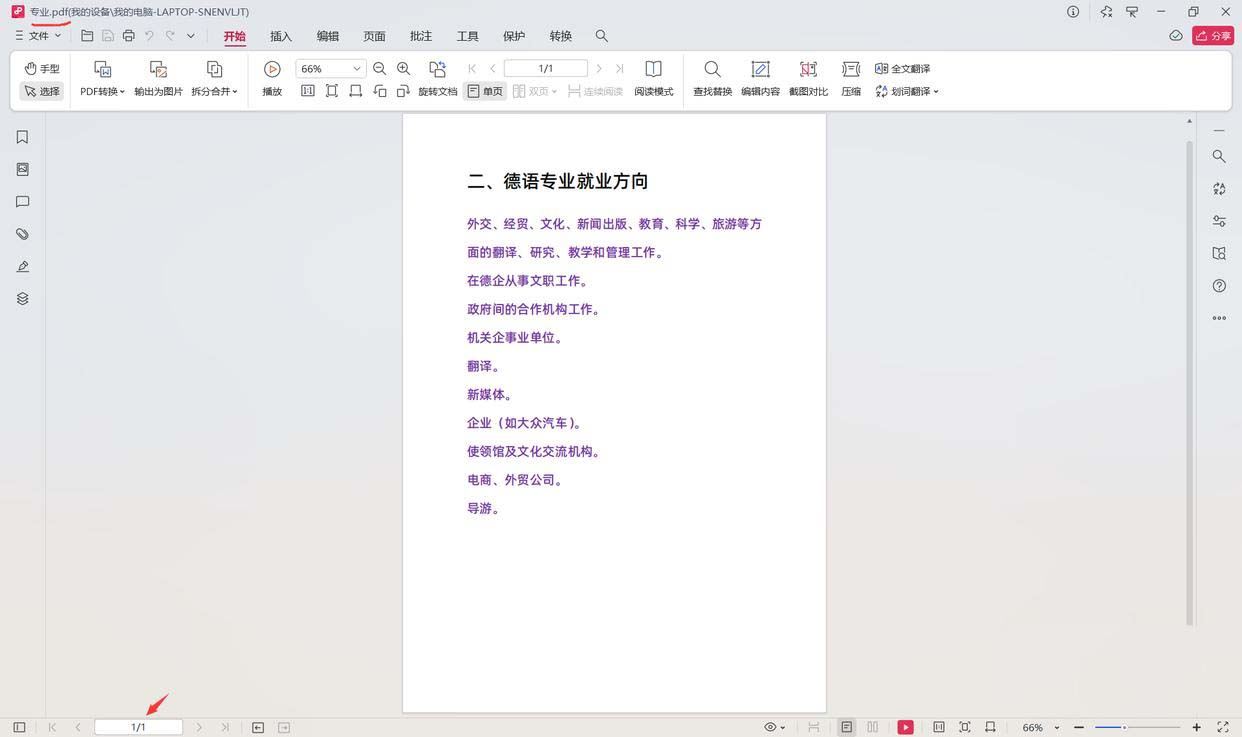Screen dimensions: 1242x737
Task: Click the bottom page number field
Action: [138, 727]
